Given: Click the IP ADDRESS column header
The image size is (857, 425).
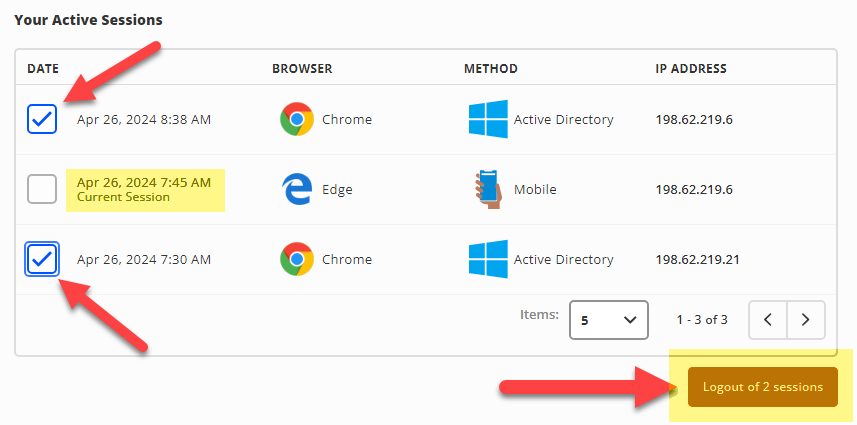Looking at the screenshot, I should 691,69.
